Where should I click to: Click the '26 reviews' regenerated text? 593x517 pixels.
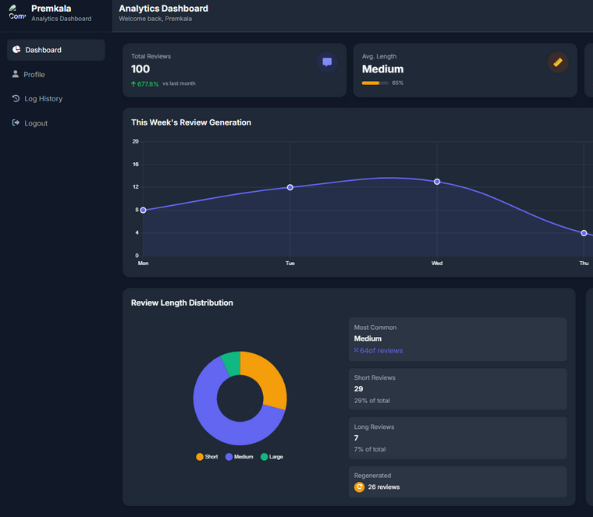[x=384, y=487]
